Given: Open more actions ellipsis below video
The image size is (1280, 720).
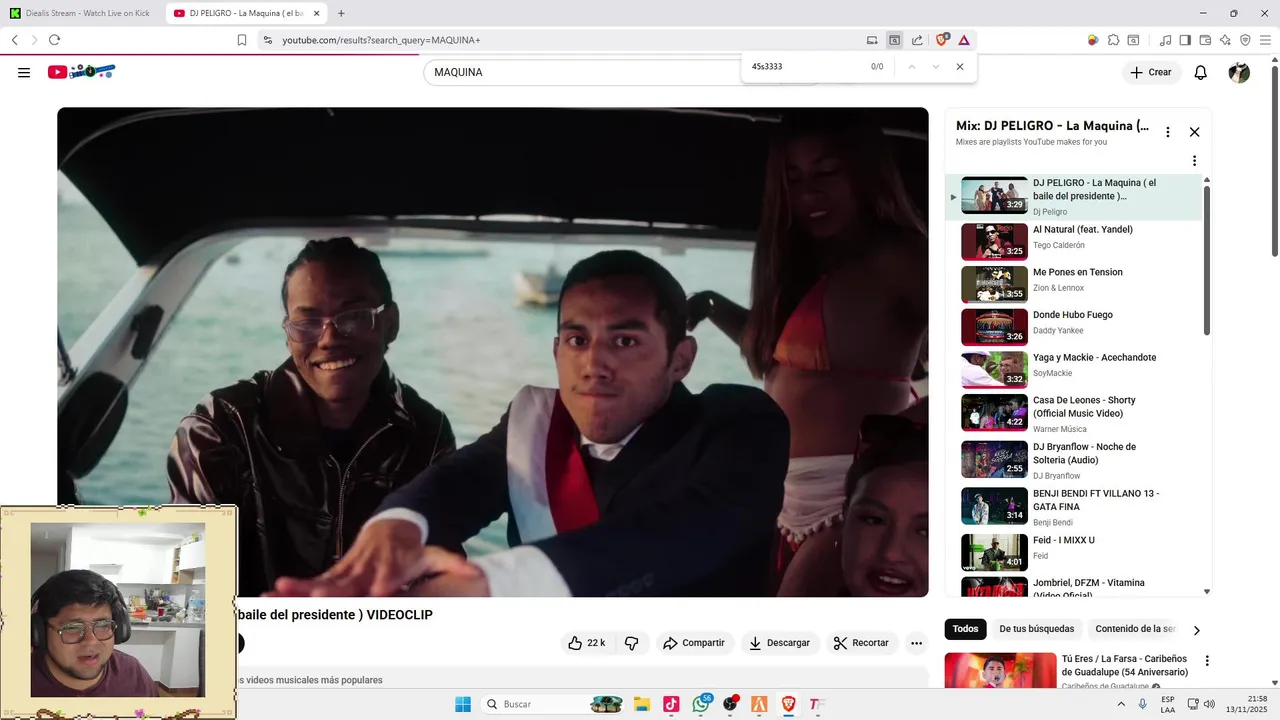Looking at the screenshot, I should pyautogui.click(x=916, y=643).
